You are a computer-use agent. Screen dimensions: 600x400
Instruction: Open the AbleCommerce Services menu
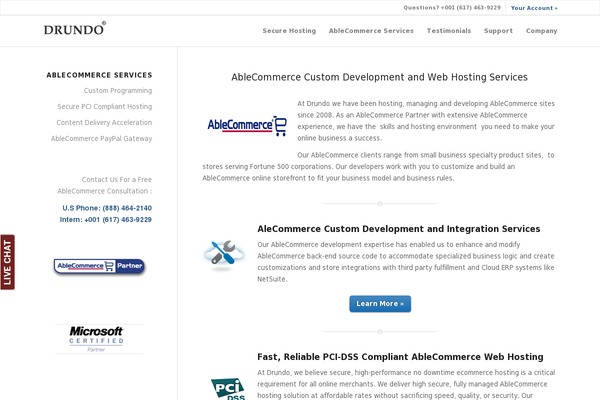[371, 31]
